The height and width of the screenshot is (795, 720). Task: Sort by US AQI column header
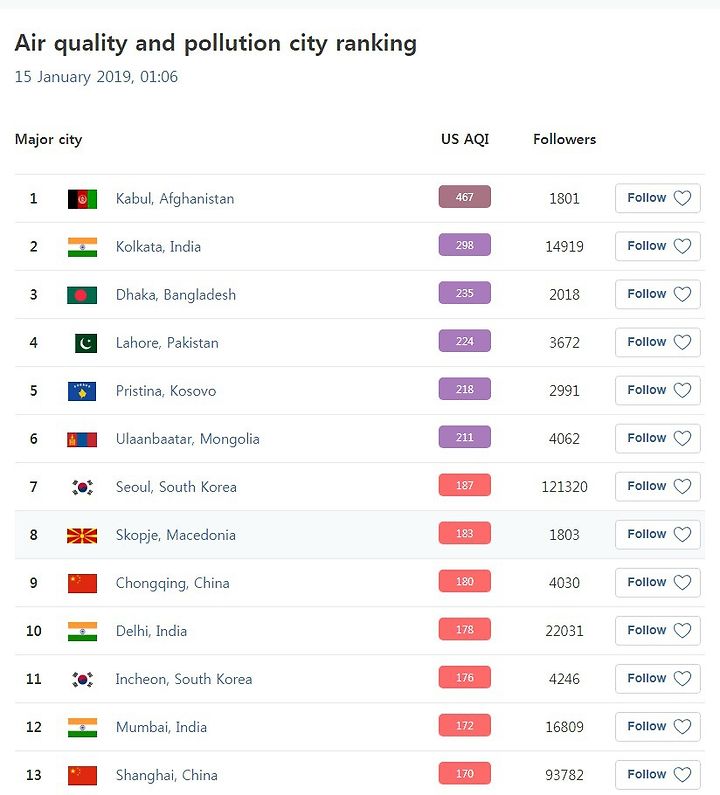pyautogui.click(x=465, y=139)
